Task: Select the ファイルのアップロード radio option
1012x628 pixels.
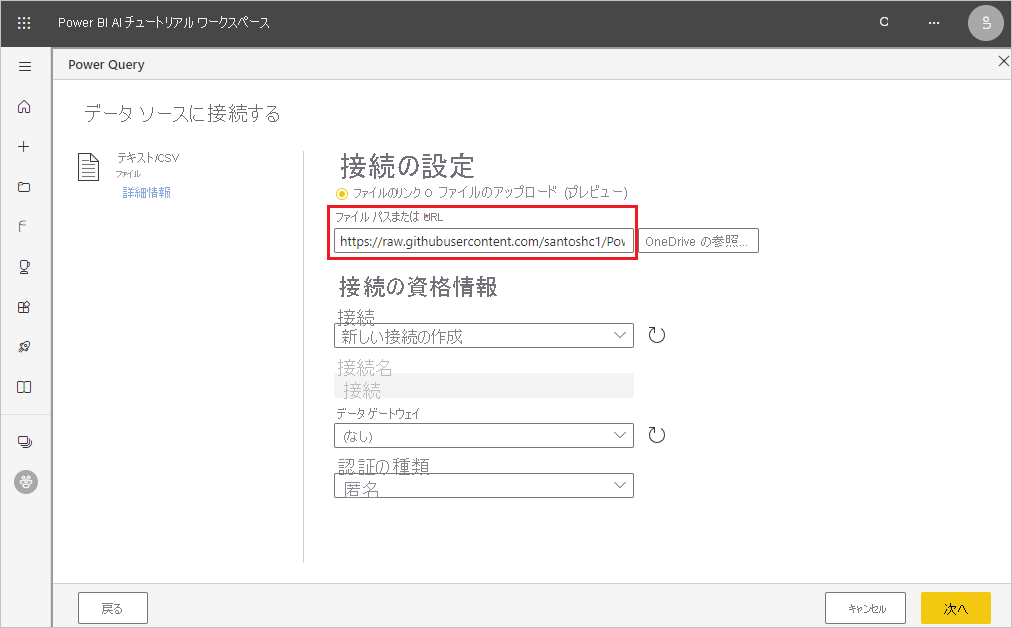Action: coord(428,193)
